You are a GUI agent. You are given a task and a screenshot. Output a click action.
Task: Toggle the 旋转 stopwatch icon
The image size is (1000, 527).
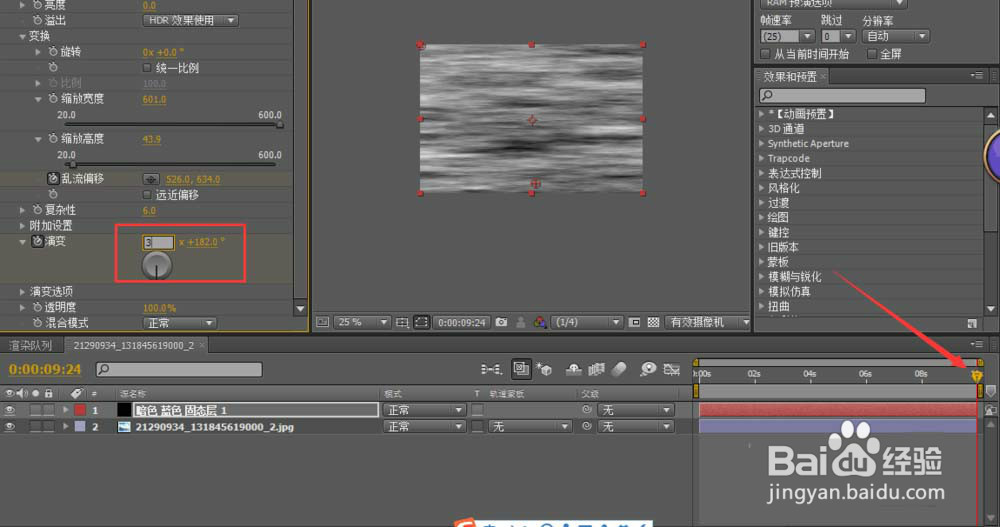tap(53, 52)
